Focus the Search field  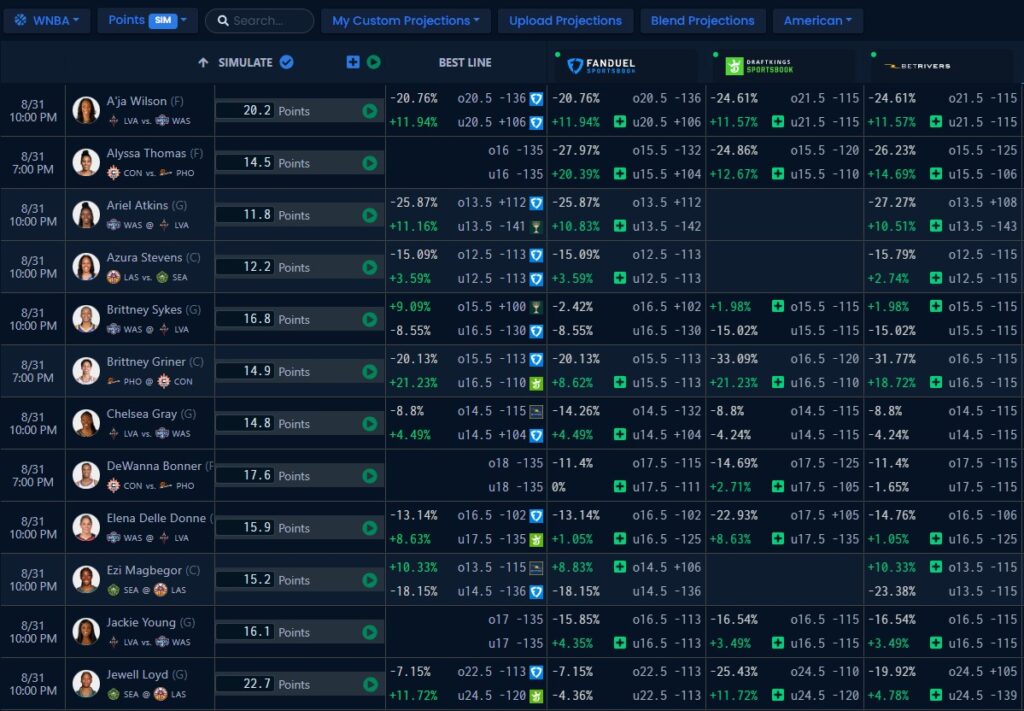point(259,21)
